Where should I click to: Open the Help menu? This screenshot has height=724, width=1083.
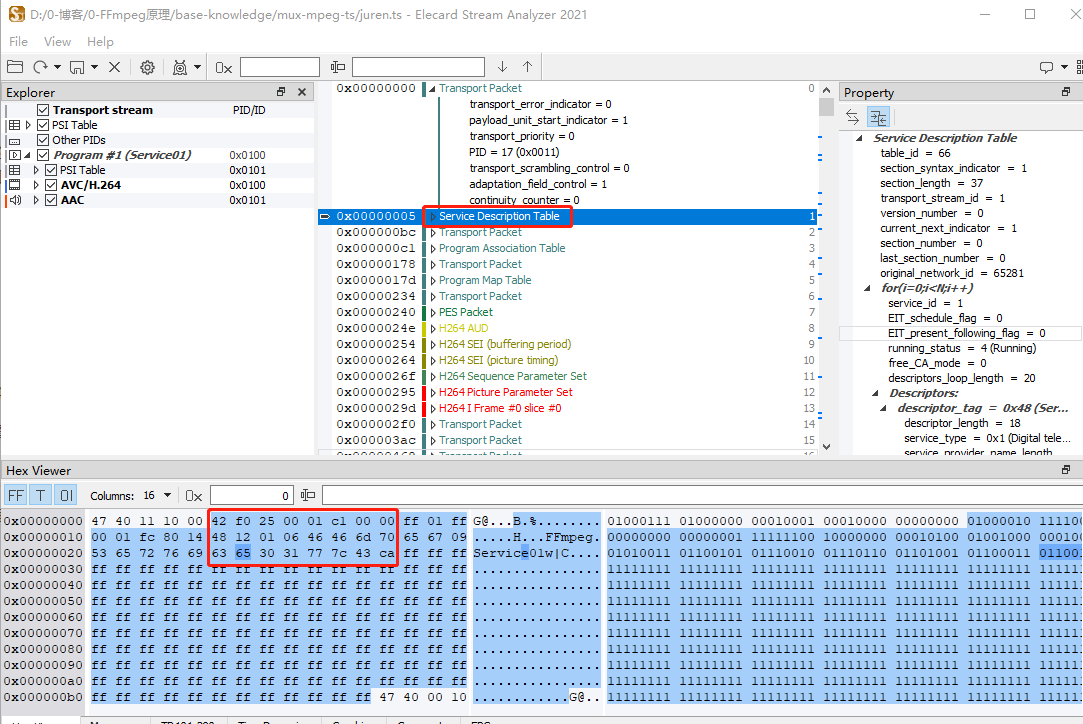100,42
